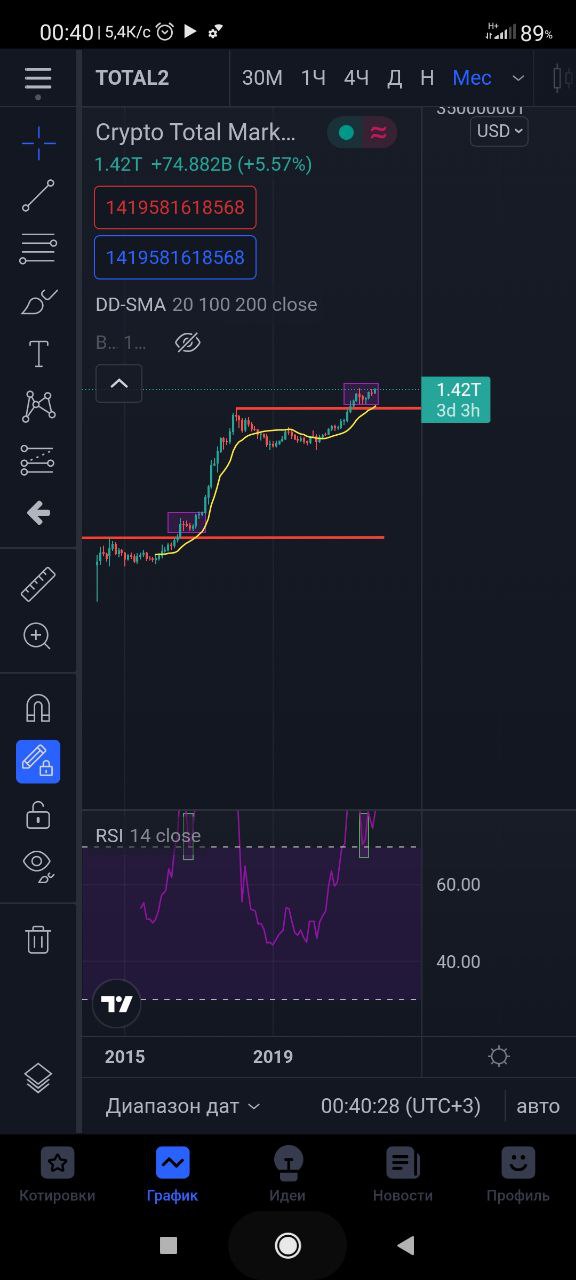Select the crosshair cursor tool
Image resolution: width=576 pixels, height=1280 pixels.
pyautogui.click(x=38, y=143)
